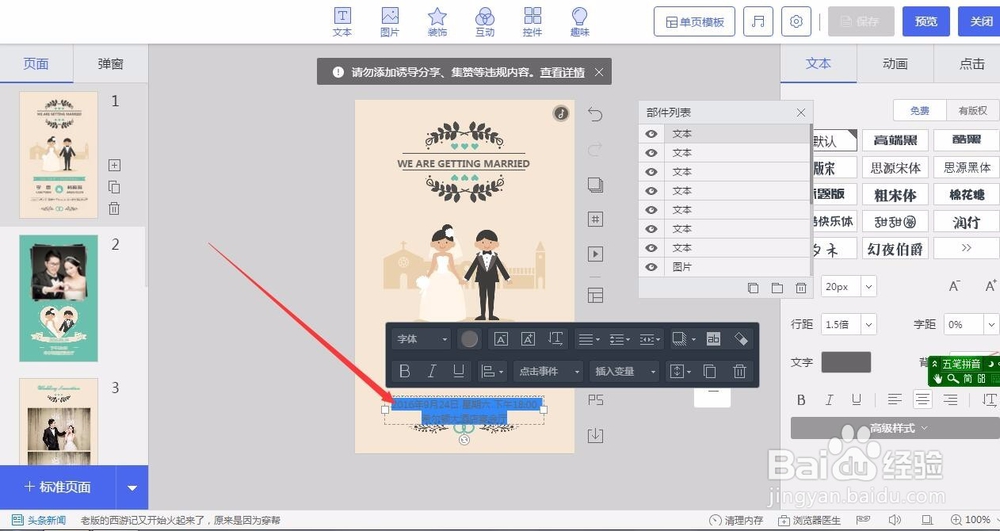This screenshot has width=1000, height=531.
Task: Redo the edit beside canvas
Action: click(x=594, y=149)
